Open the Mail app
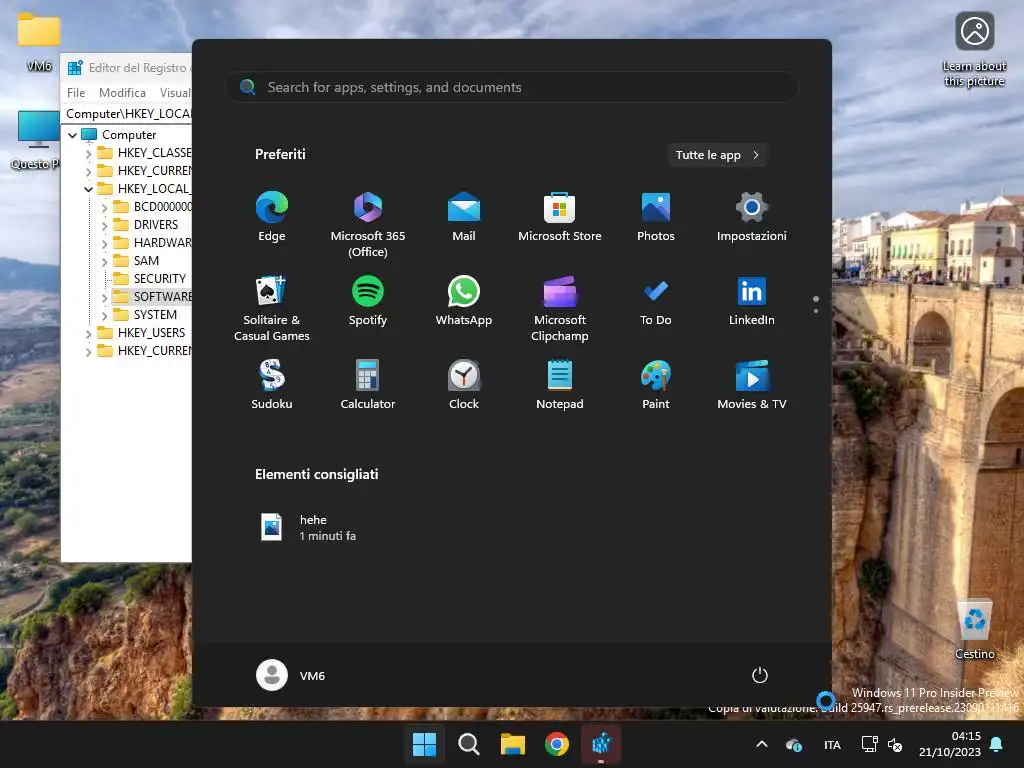Screen dimensions: 1024x768 (x=464, y=217)
